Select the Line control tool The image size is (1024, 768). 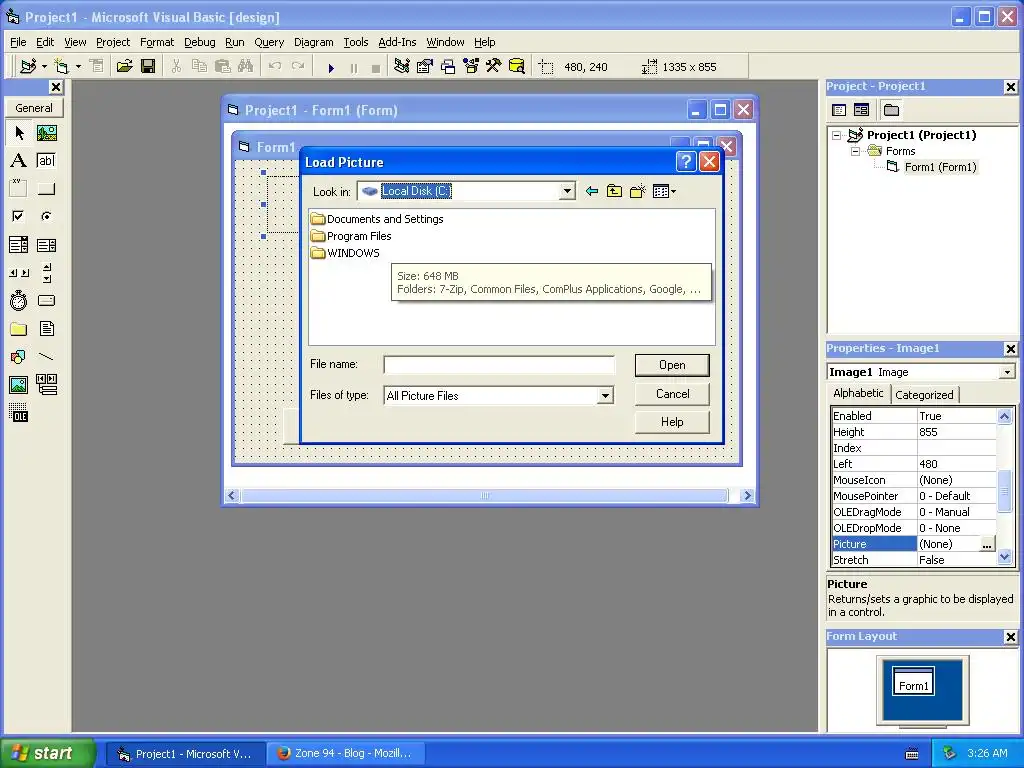pyautogui.click(x=46, y=357)
